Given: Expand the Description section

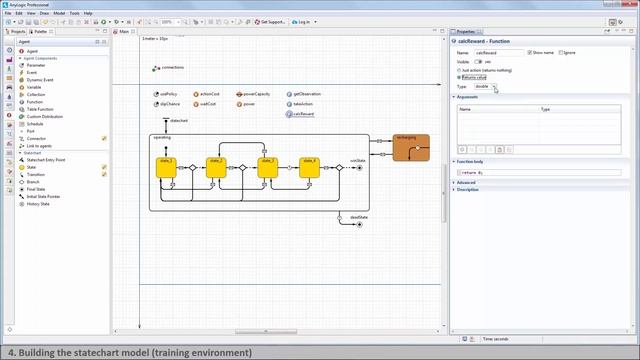Looking at the screenshot, I should [x=454, y=190].
